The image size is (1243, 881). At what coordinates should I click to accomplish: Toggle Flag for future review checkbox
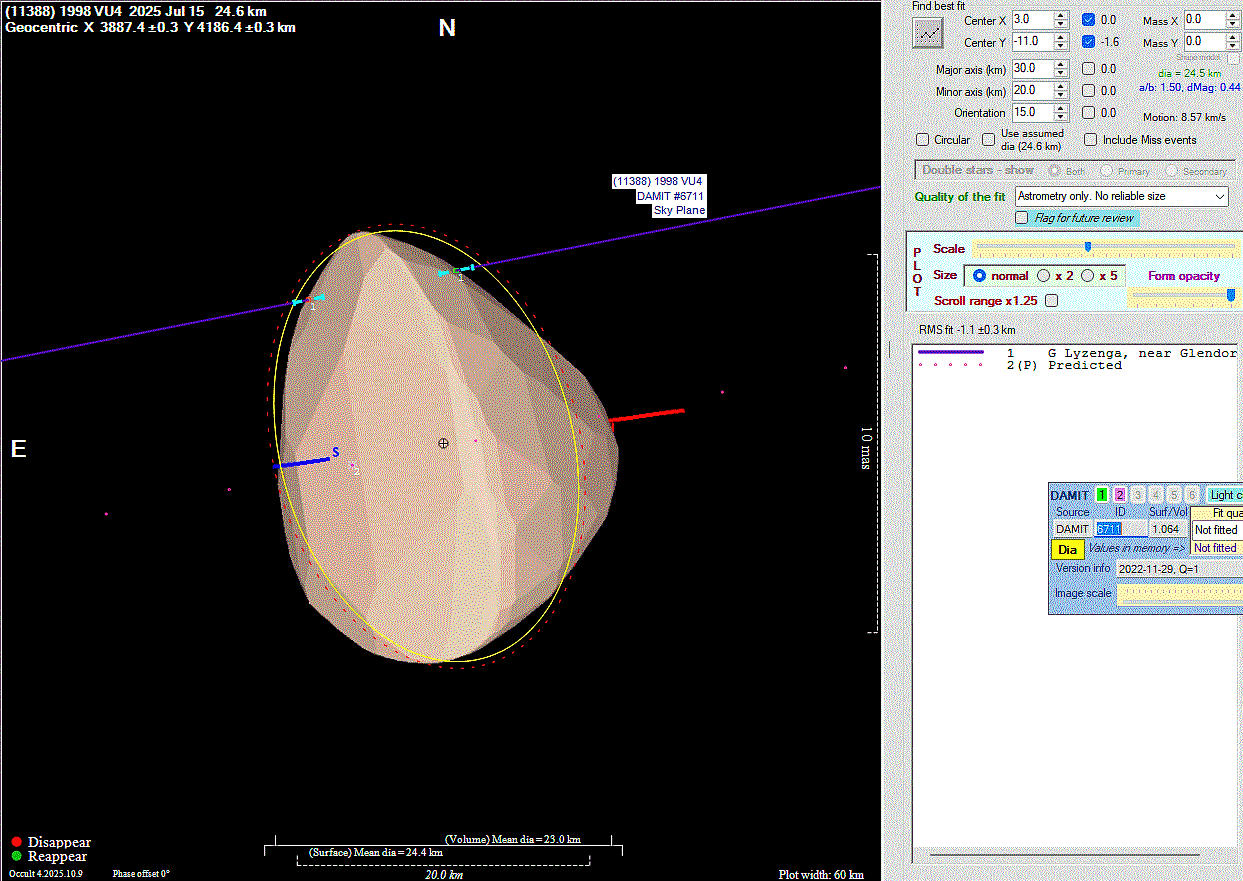(1022, 218)
